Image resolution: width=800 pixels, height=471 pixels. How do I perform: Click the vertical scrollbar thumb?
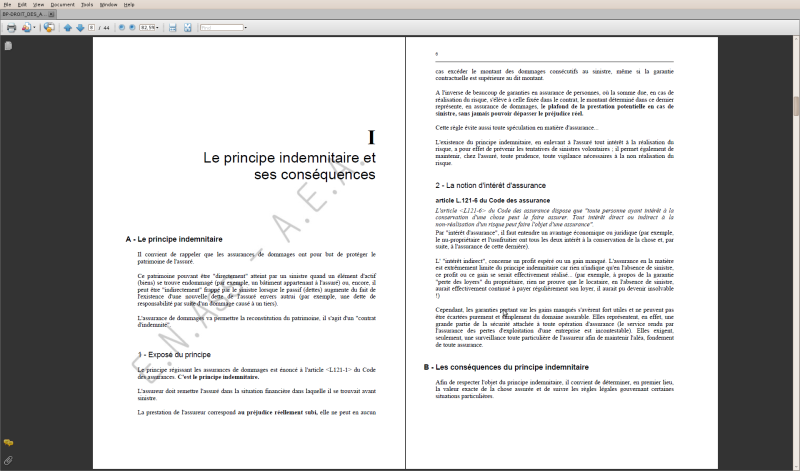(x=796, y=106)
